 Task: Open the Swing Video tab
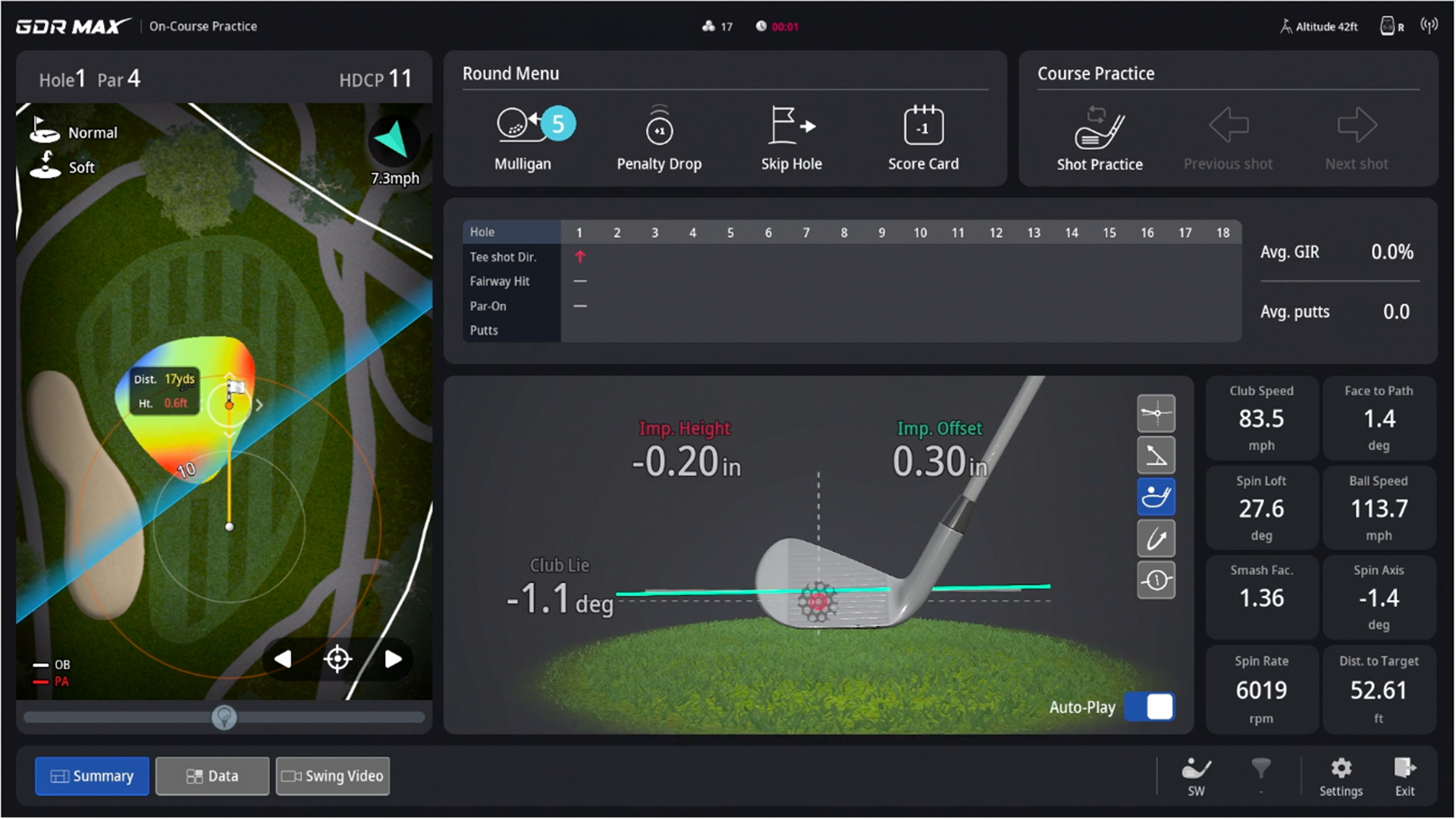tap(332, 776)
